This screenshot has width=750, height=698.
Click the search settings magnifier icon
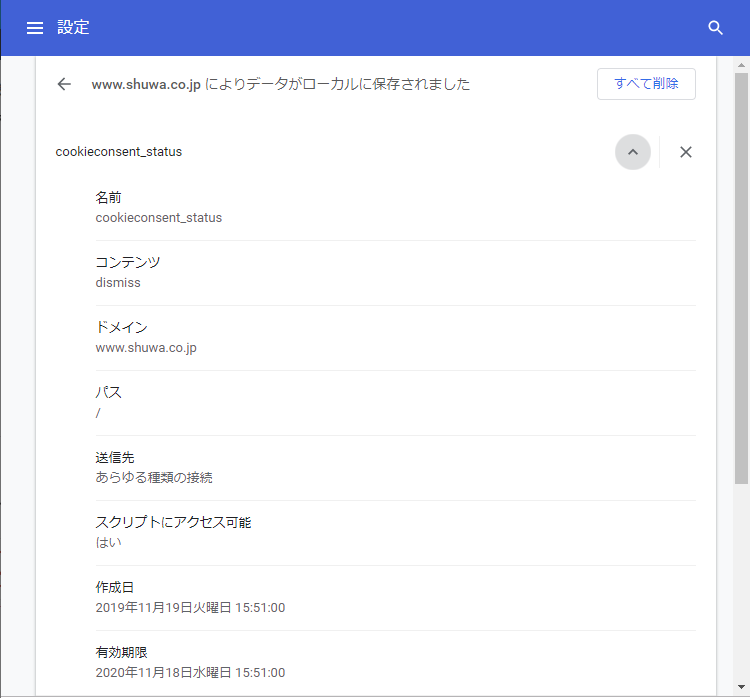(715, 28)
